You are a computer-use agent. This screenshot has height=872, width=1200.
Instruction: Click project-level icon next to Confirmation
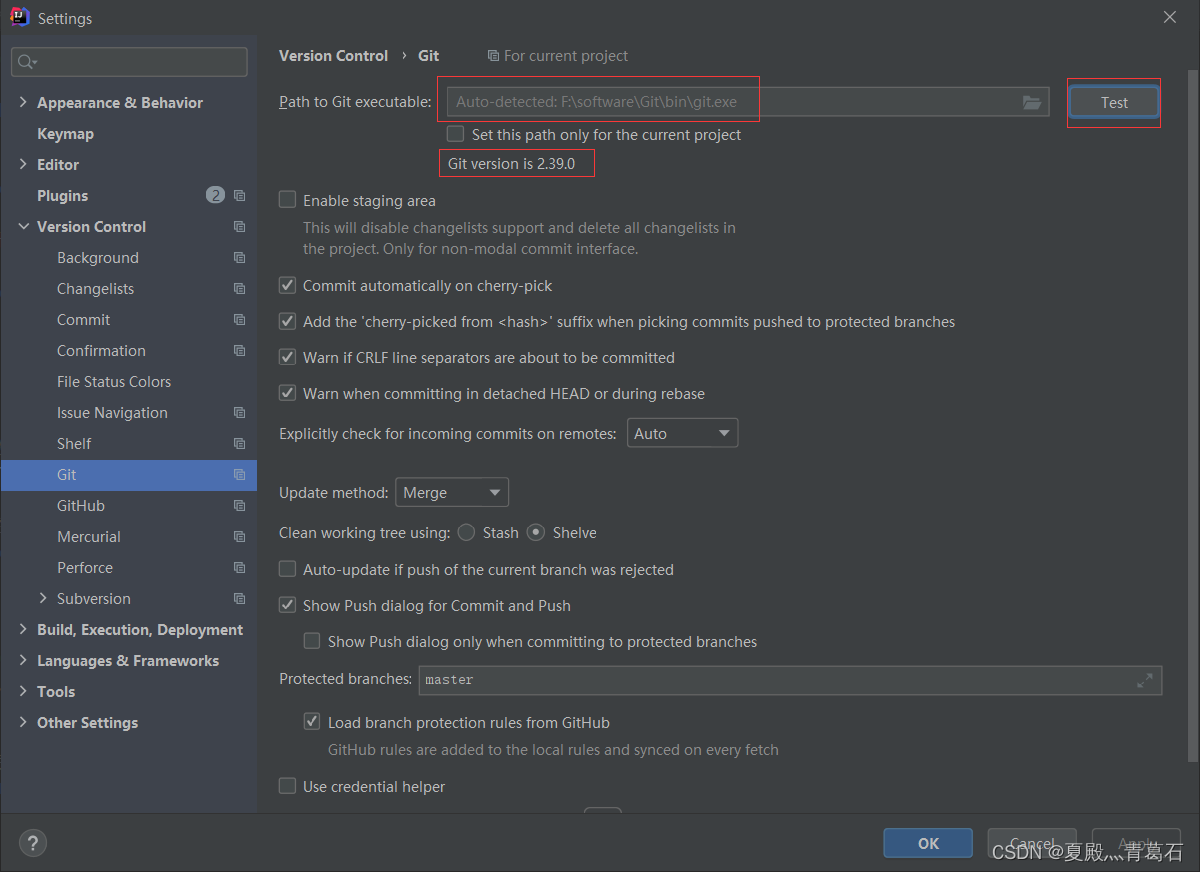[x=239, y=351]
